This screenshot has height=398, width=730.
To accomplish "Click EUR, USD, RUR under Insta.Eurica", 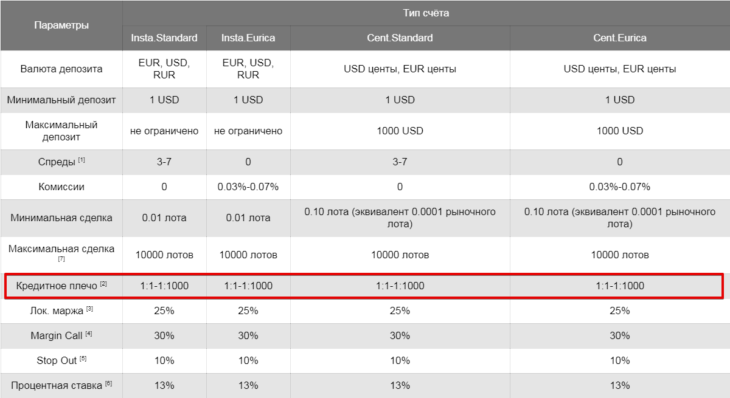I will [x=248, y=69].
